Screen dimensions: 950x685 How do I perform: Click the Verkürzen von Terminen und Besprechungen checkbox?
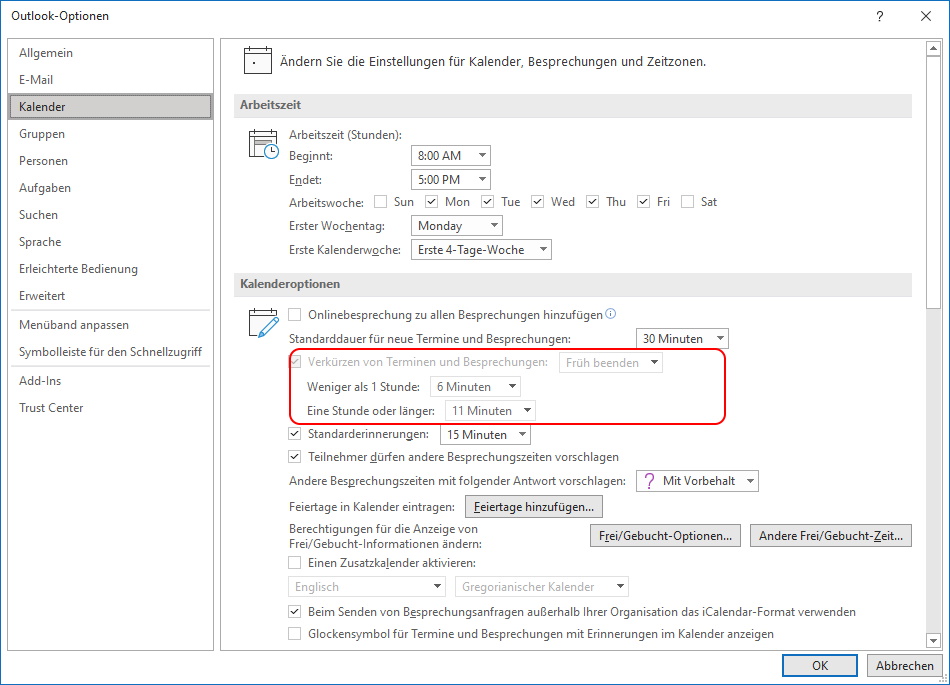(x=296, y=362)
